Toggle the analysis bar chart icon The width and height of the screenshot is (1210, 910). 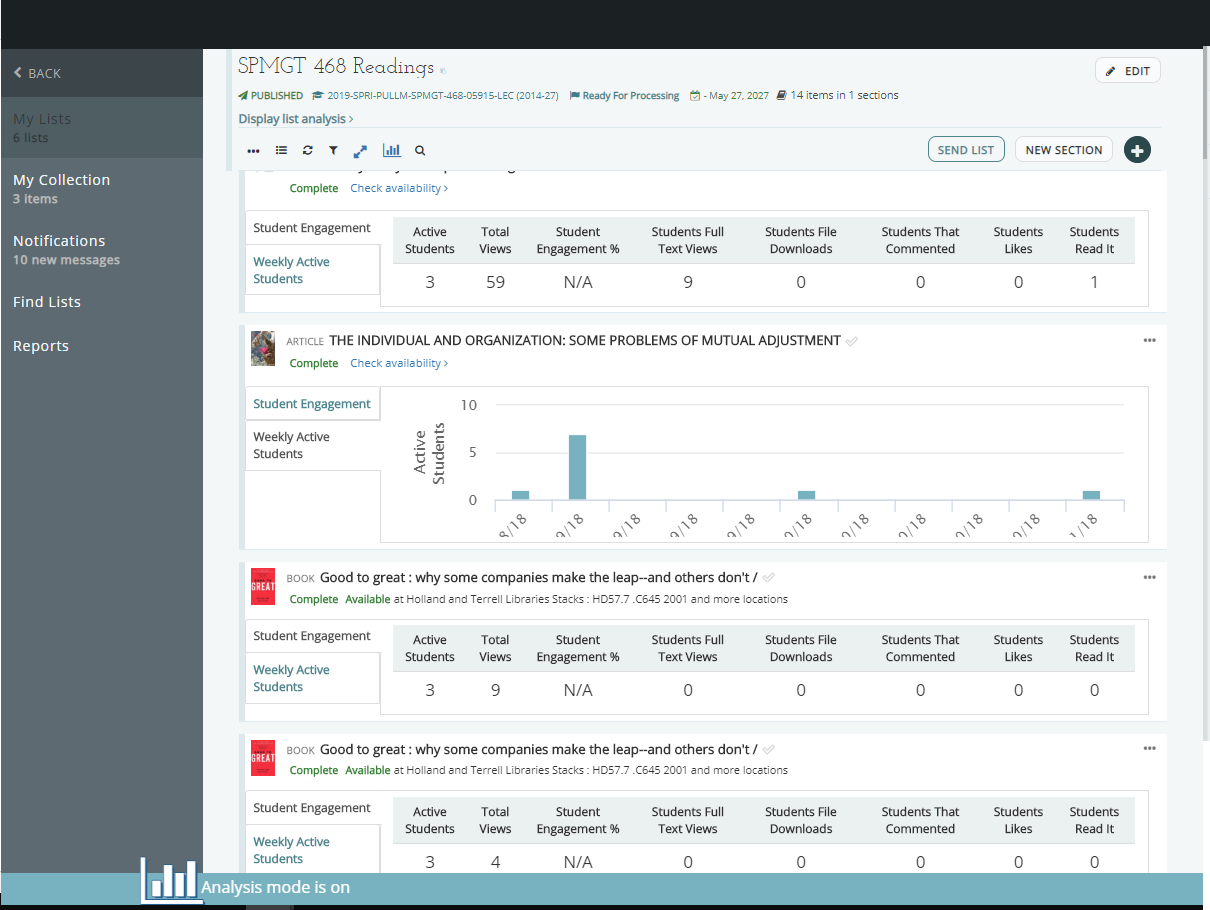coord(392,151)
